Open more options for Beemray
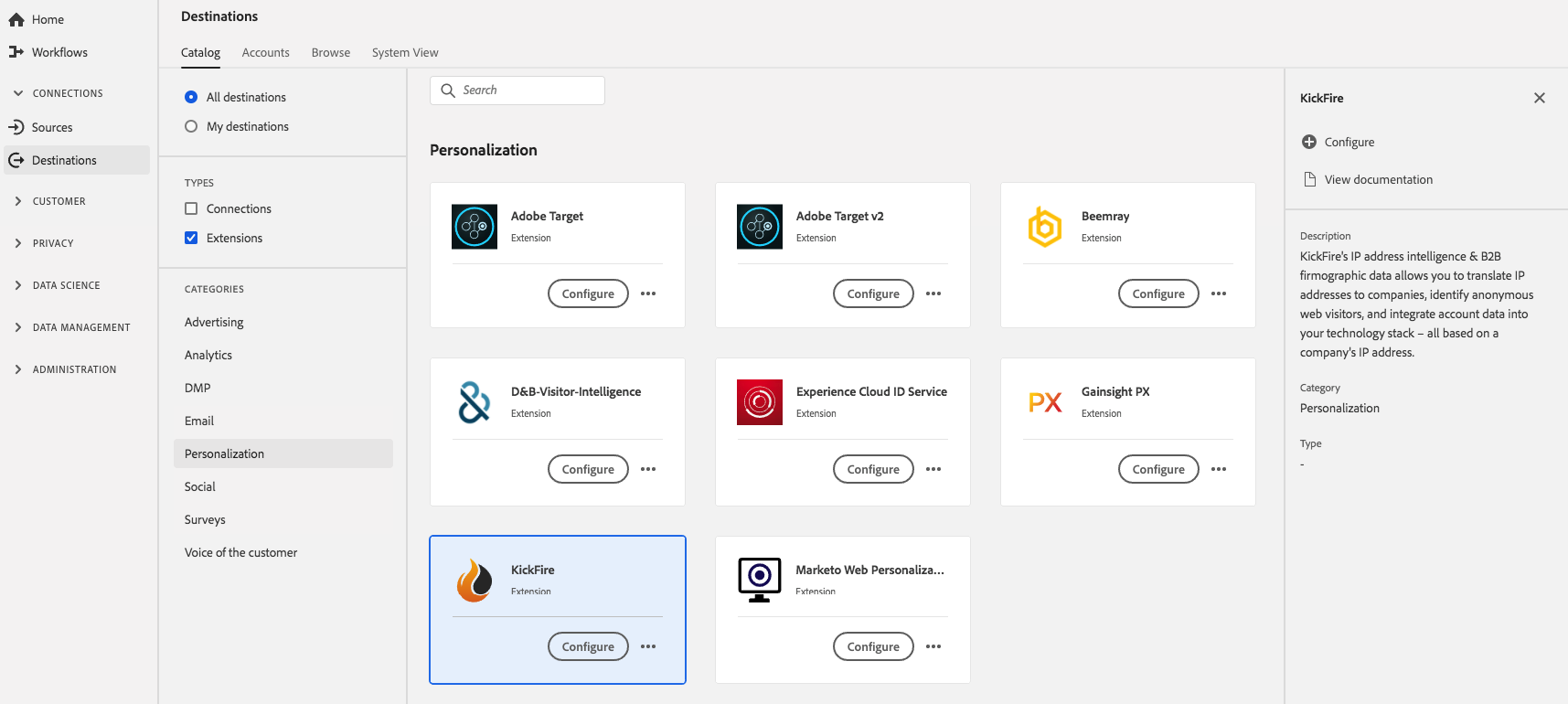This screenshot has height=704, width=1568. (1219, 293)
